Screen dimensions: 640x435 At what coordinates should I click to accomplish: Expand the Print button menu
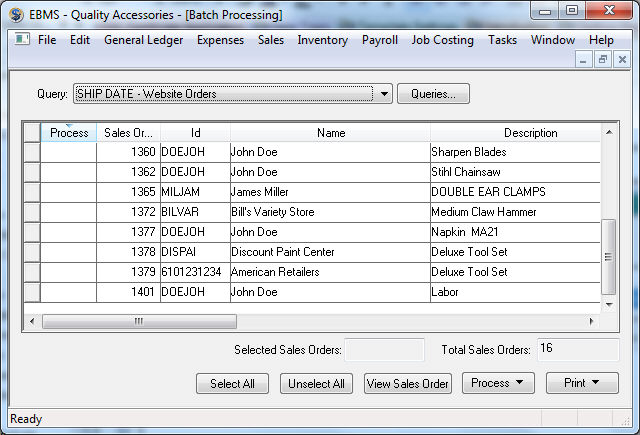pyautogui.click(x=582, y=383)
